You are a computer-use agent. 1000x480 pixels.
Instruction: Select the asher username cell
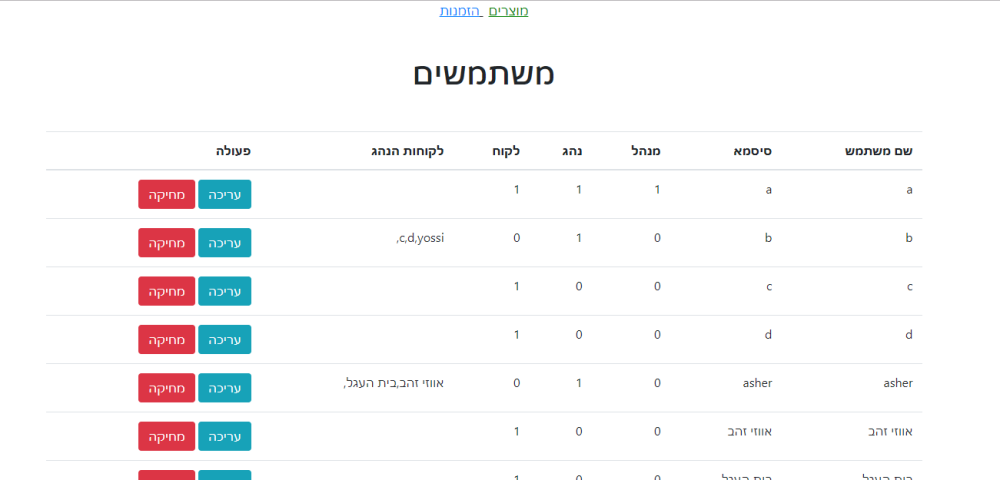click(897, 382)
